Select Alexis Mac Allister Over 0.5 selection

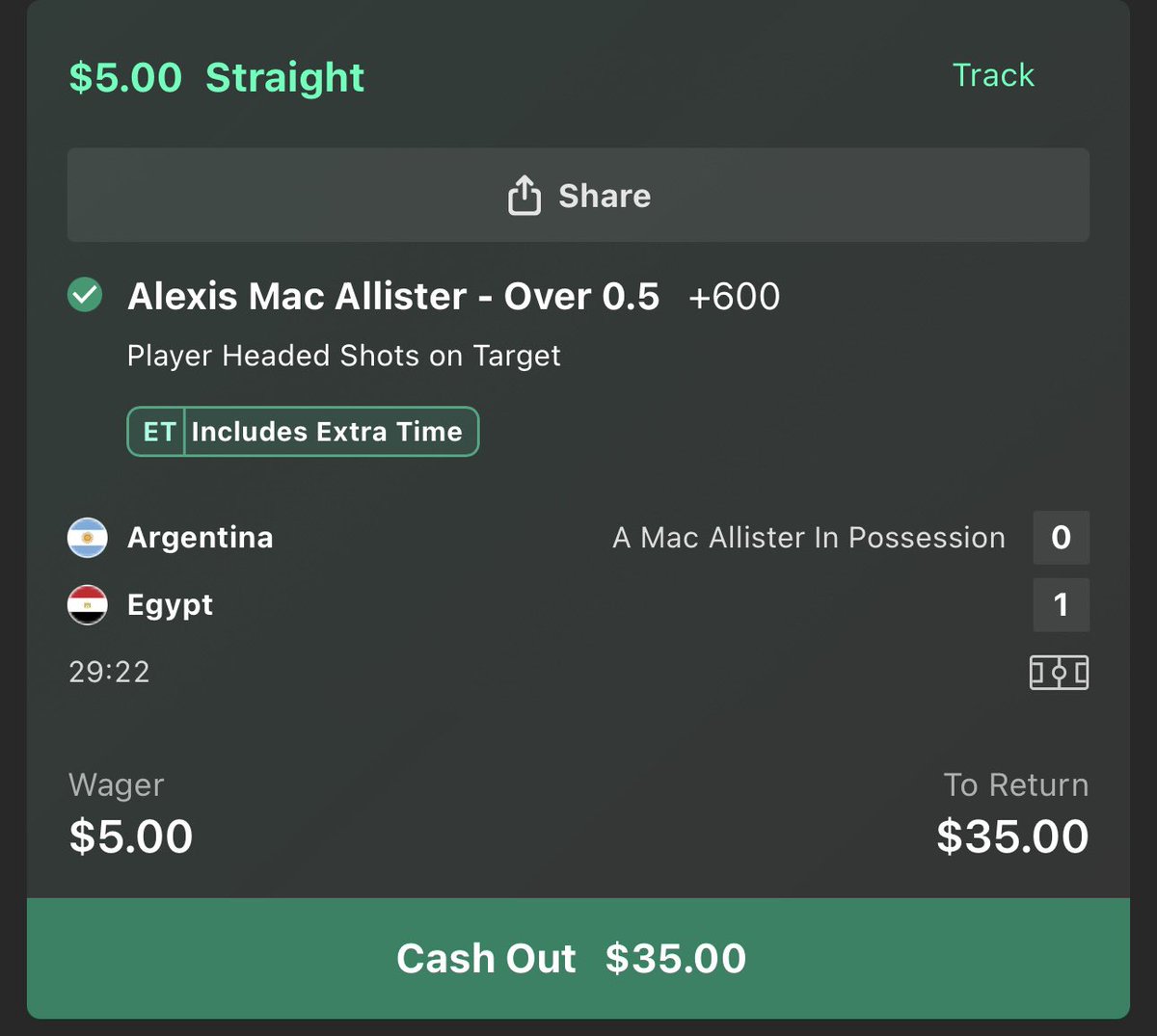pyautogui.click(x=393, y=296)
